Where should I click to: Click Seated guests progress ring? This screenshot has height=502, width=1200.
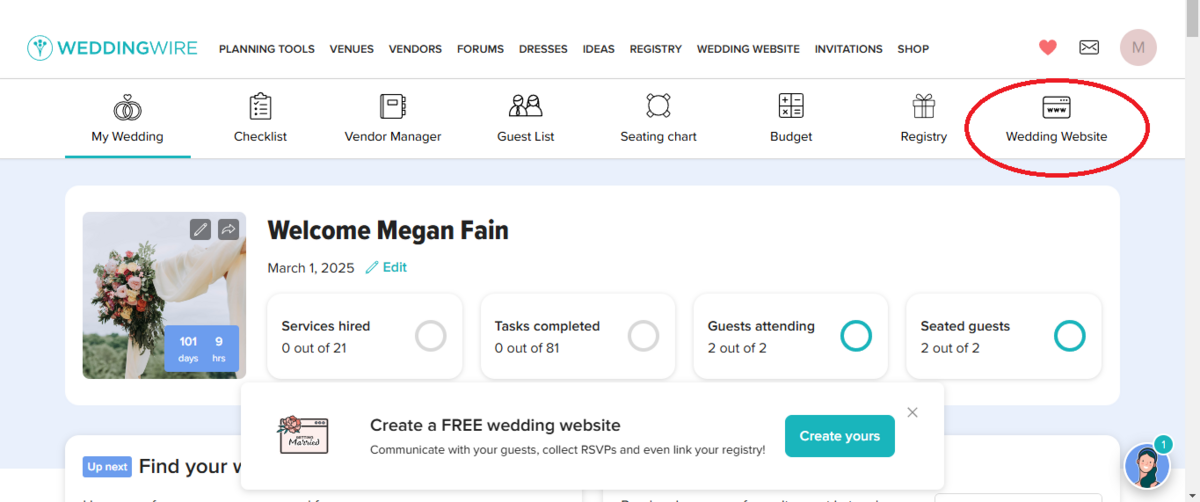[x=1070, y=337]
